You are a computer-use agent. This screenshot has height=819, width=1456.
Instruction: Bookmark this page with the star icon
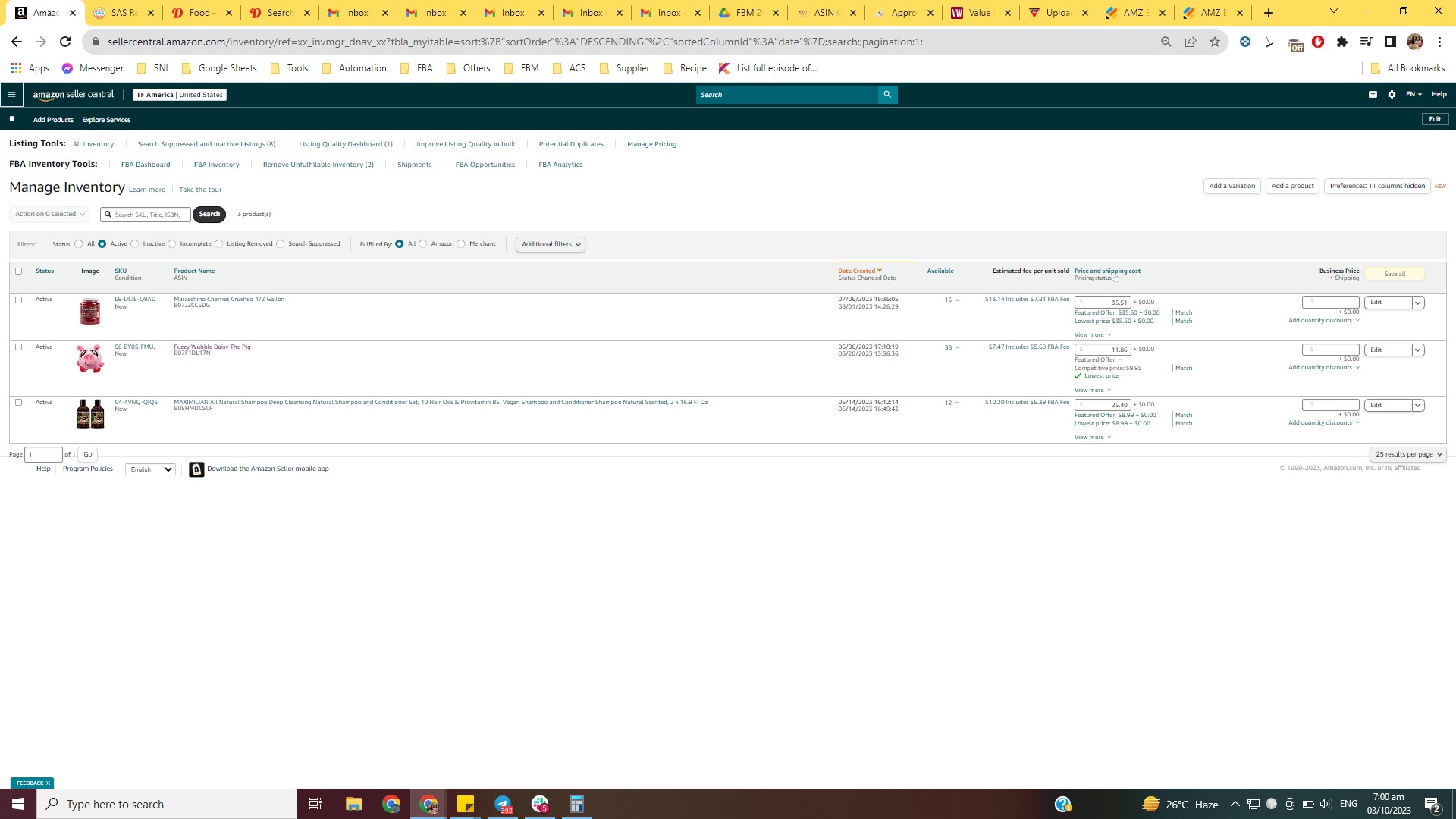click(1215, 42)
